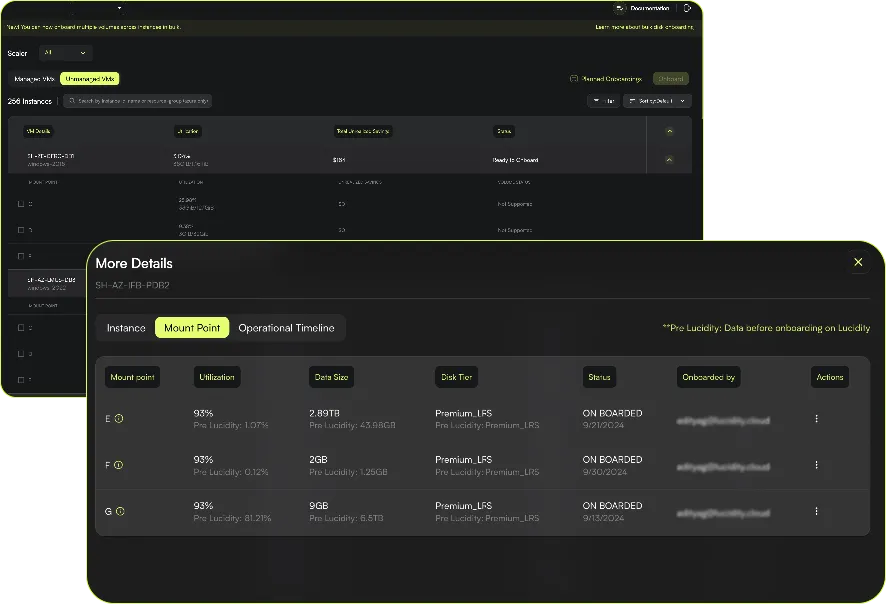Open info icon for mount point E
This screenshot has width=886, height=604.
click(119, 419)
